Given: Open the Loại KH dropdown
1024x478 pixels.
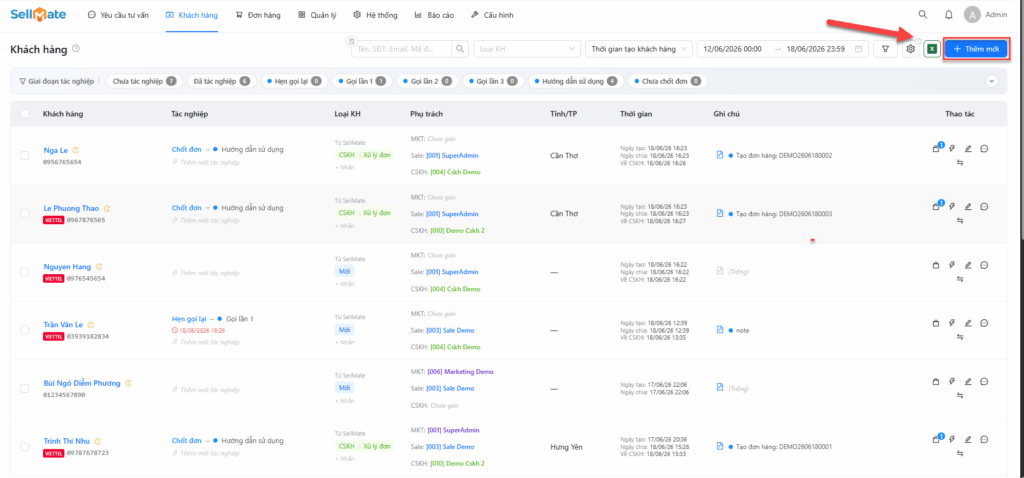Looking at the screenshot, I should point(527,48).
